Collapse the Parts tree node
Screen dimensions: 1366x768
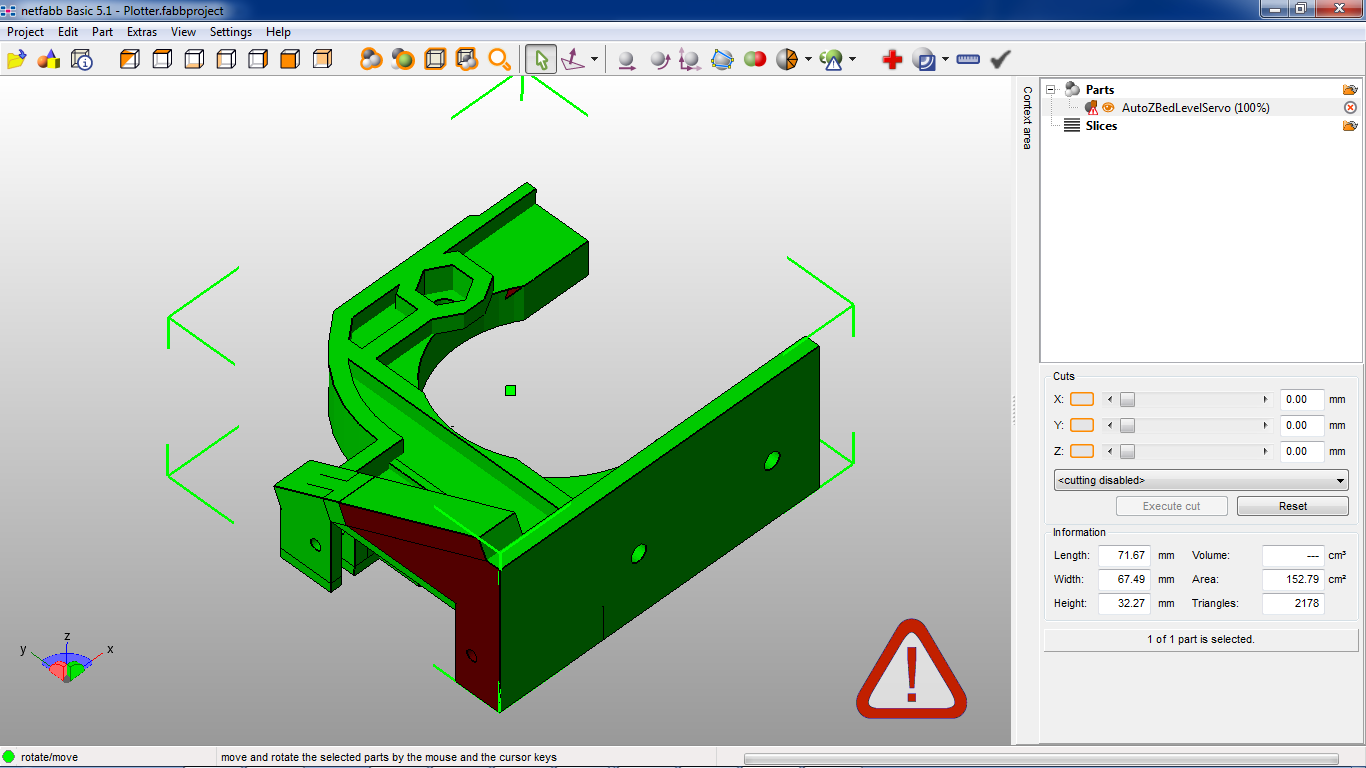tap(1051, 90)
